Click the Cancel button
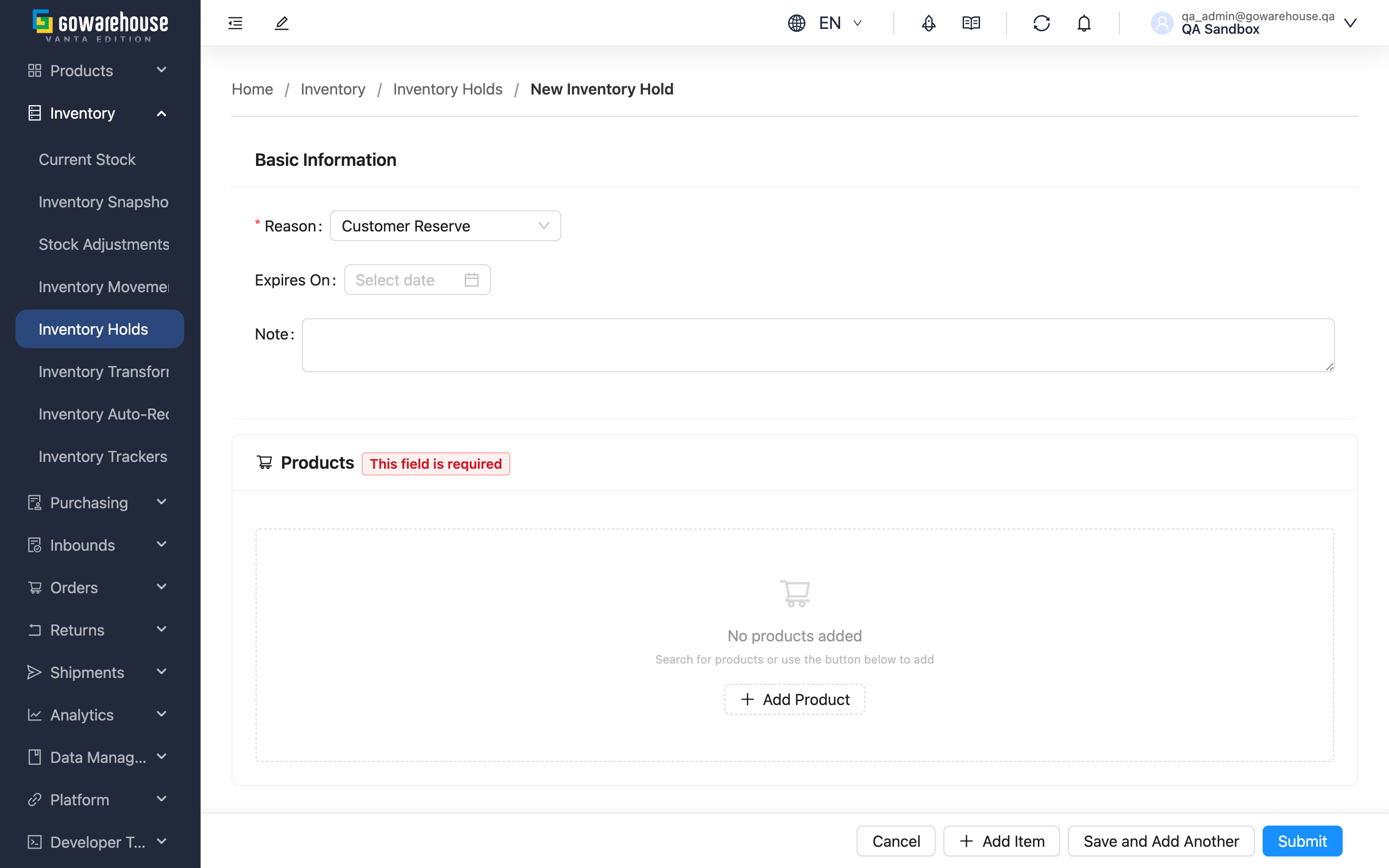The image size is (1389, 868). pyautogui.click(x=896, y=841)
